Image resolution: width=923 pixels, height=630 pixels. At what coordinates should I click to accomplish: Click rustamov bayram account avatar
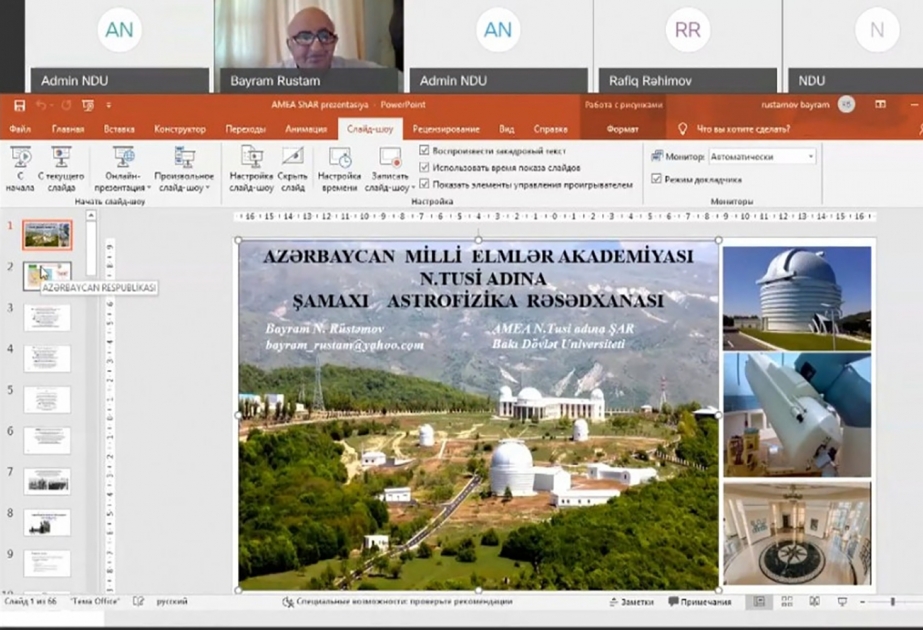coord(846,105)
